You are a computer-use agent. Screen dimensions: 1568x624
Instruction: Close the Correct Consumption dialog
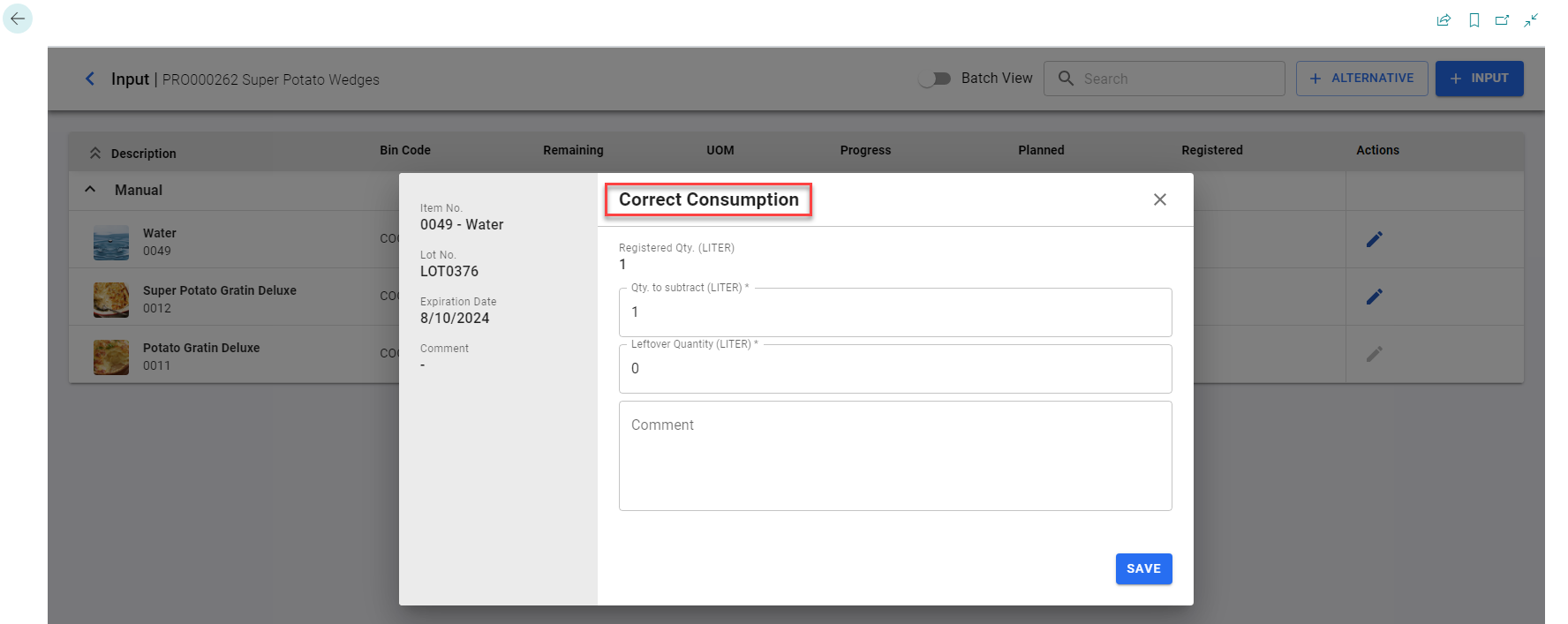(1159, 199)
